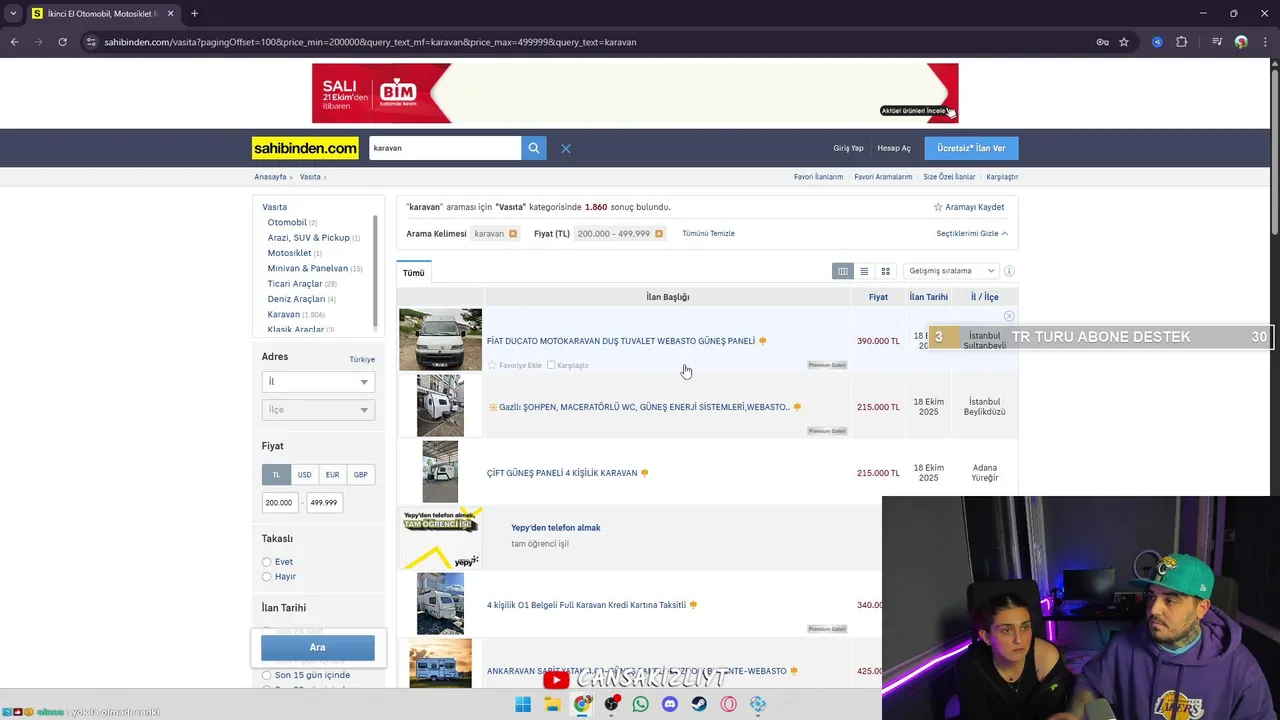This screenshot has height=720, width=1280.
Task: Open the Chrome profile avatar
Action: pos(1241,42)
